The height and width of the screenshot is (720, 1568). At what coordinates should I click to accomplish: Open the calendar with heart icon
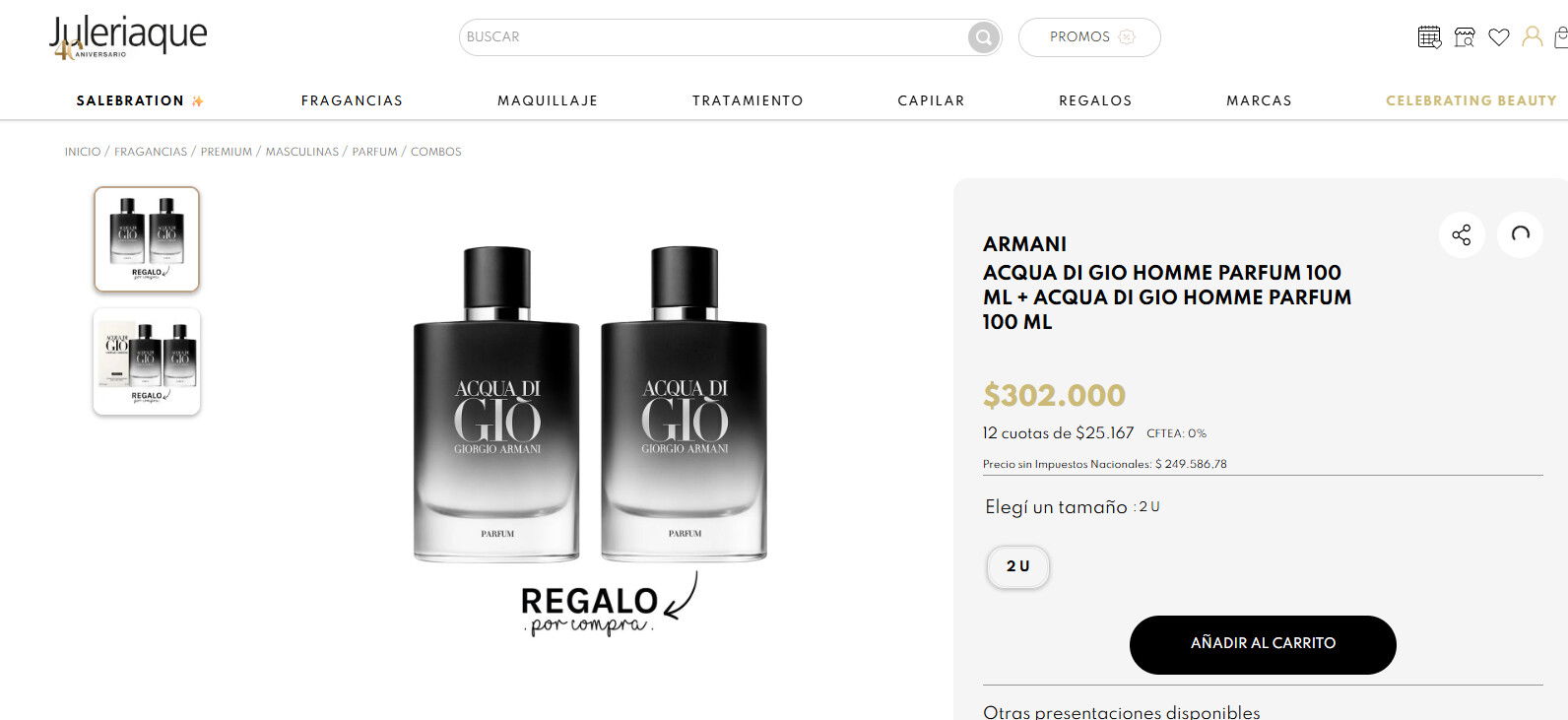(1429, 37)
